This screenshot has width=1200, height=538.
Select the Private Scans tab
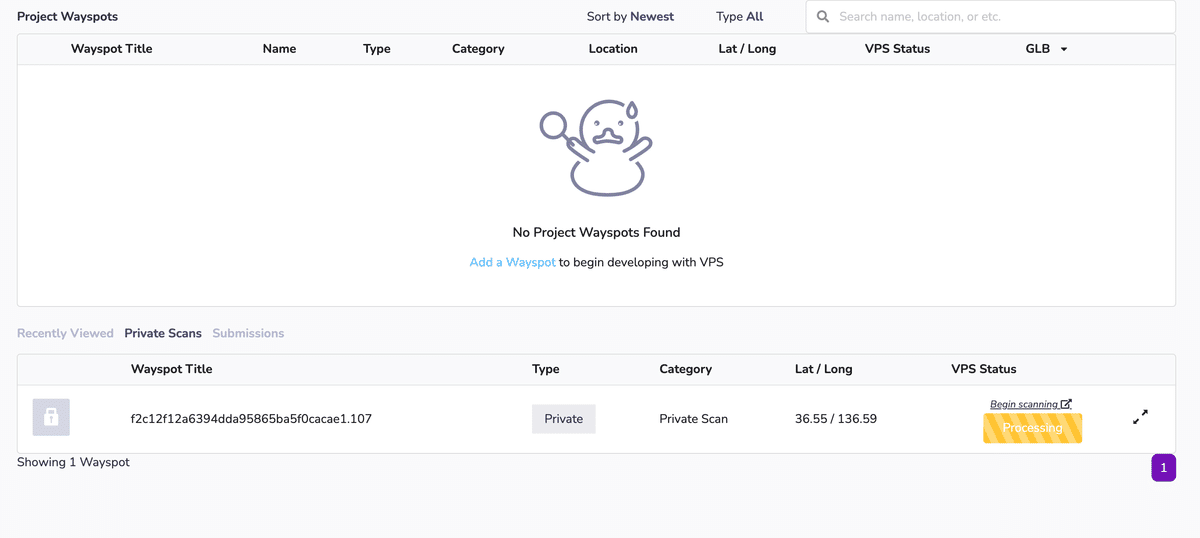coord(163,333)
